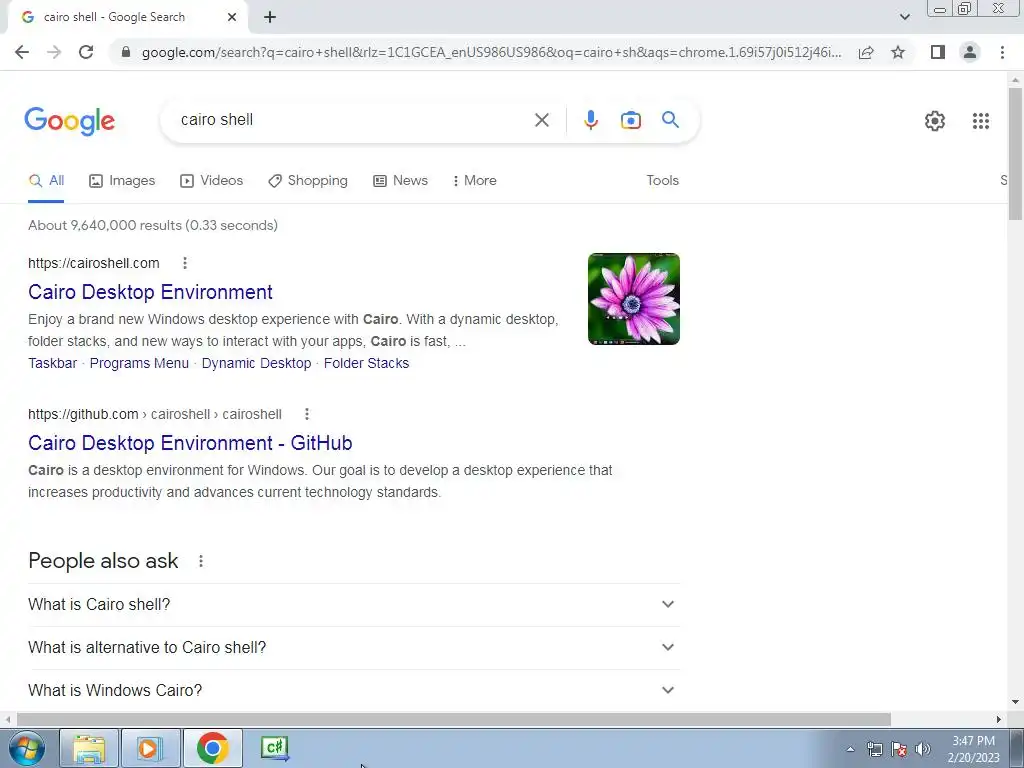Switch to the Shopping tab
The width and height of the screenshot is (1024, 768).
308,181
